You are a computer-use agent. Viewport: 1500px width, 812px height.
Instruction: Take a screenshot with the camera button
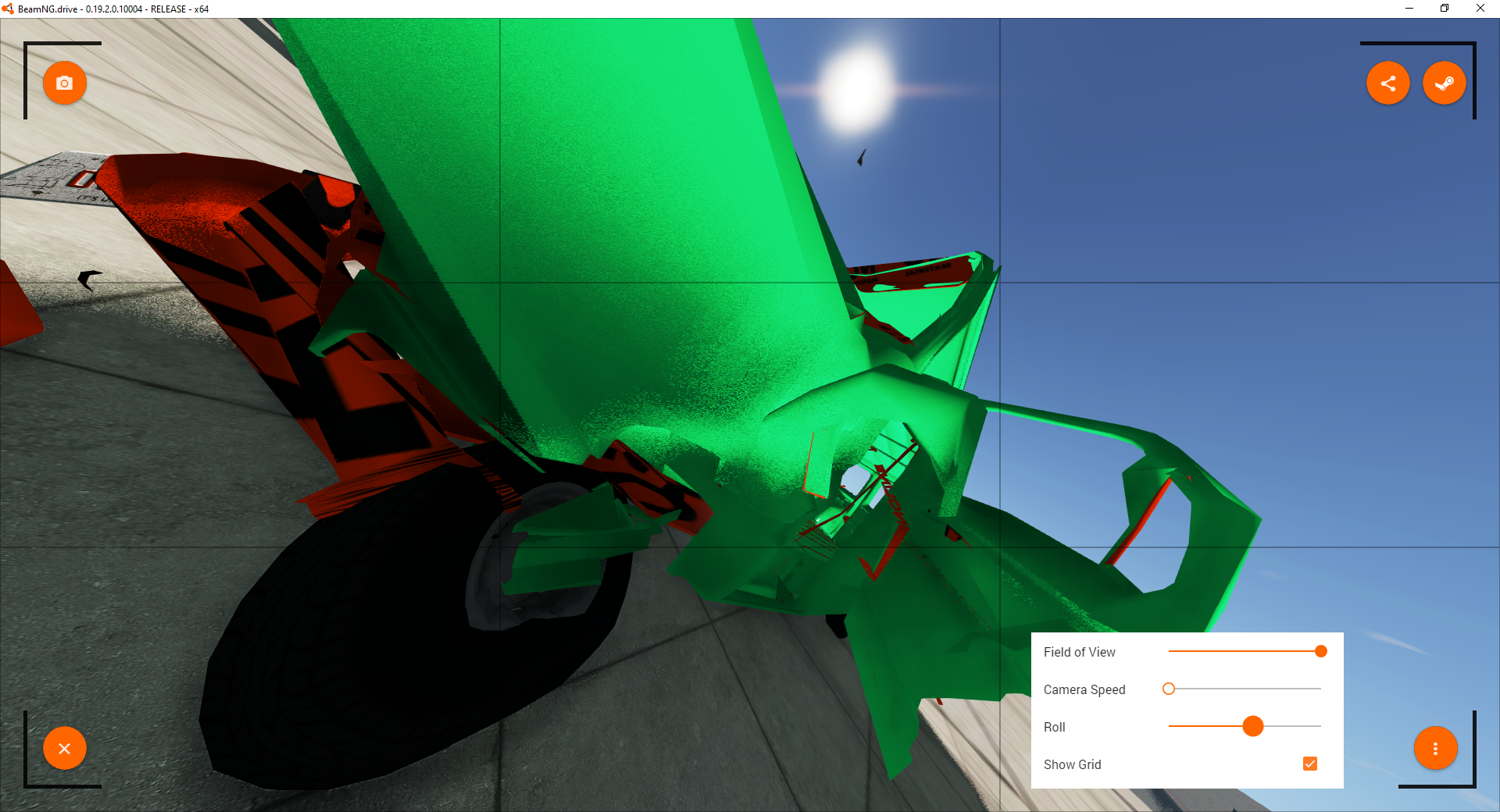(x=65, y=83)
